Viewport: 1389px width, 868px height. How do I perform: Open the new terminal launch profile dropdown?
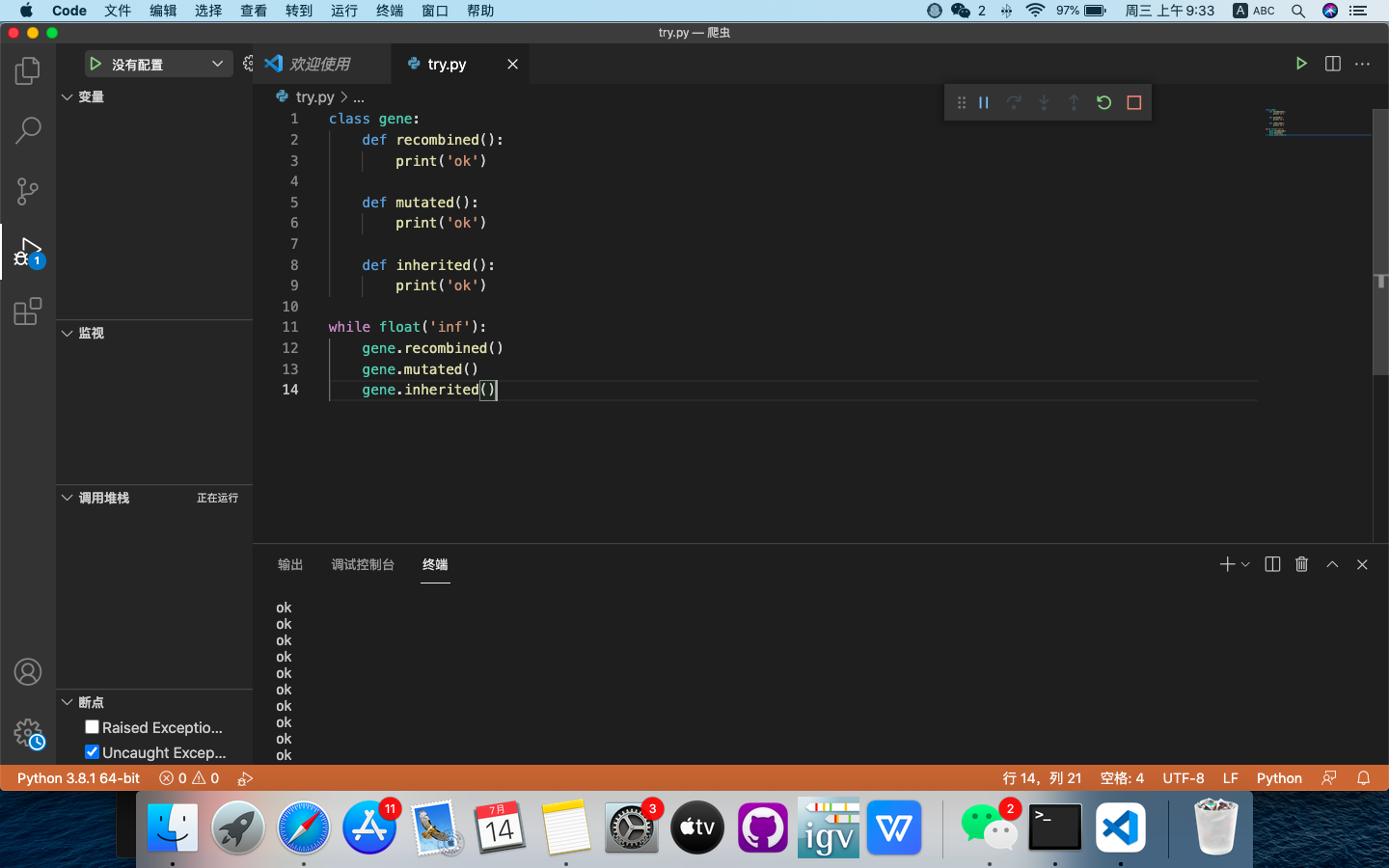[1245, 564]
